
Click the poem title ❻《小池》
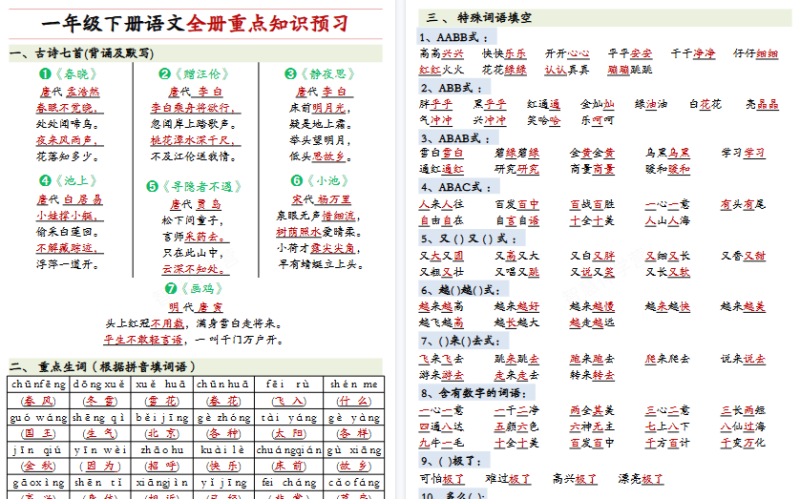pos(319,181)
